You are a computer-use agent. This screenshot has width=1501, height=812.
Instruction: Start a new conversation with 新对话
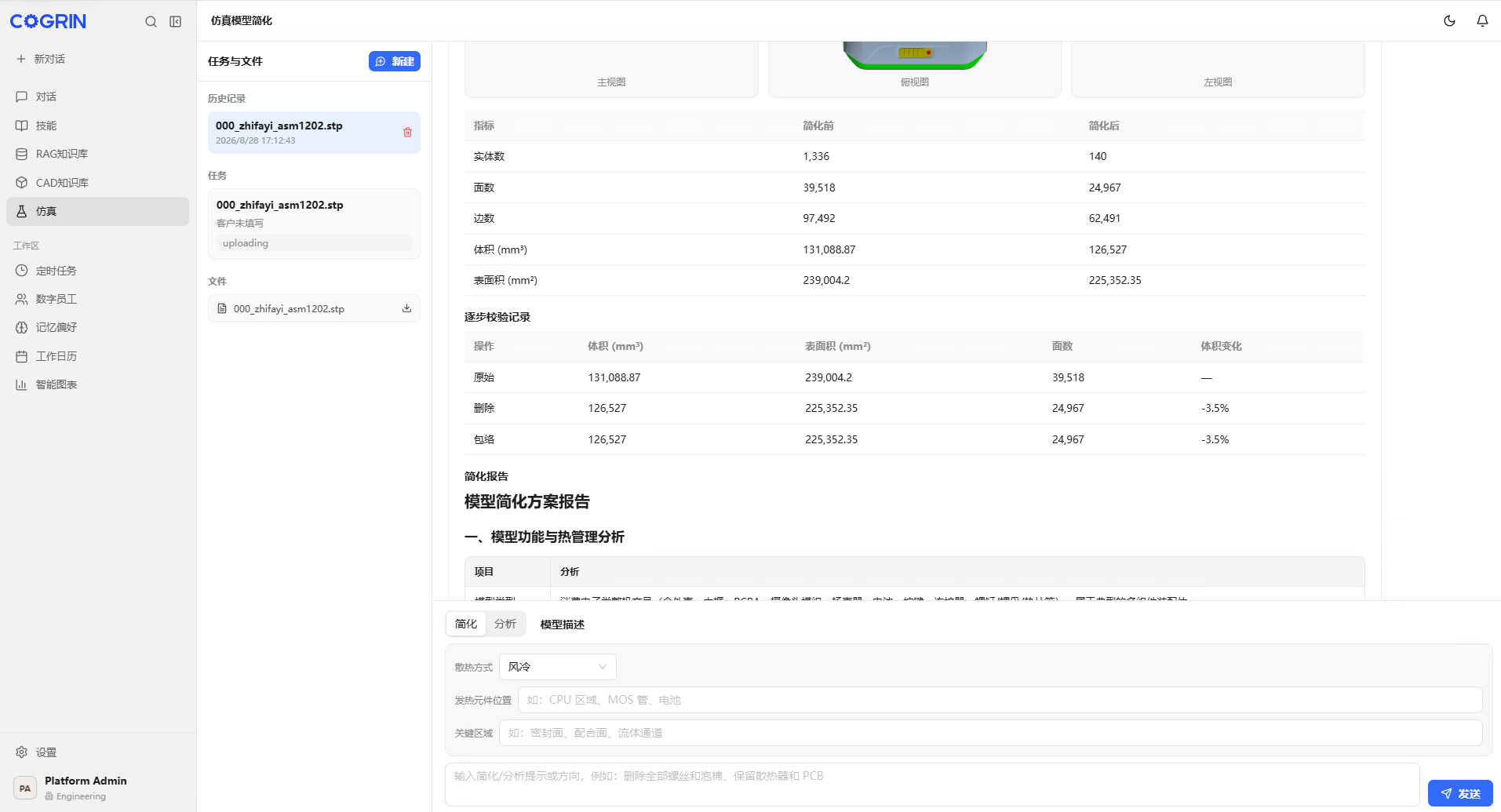click(x=41, y=59)
